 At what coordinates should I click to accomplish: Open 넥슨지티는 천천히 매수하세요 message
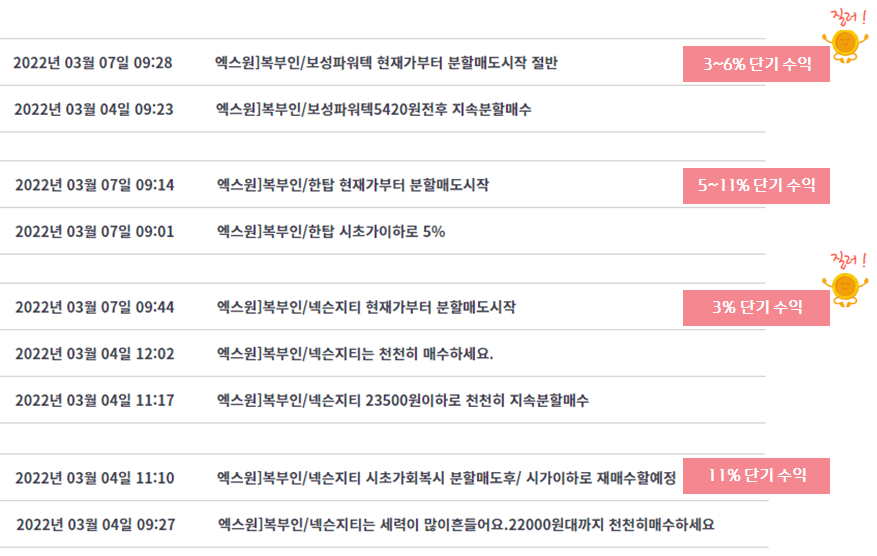[355, 354]
